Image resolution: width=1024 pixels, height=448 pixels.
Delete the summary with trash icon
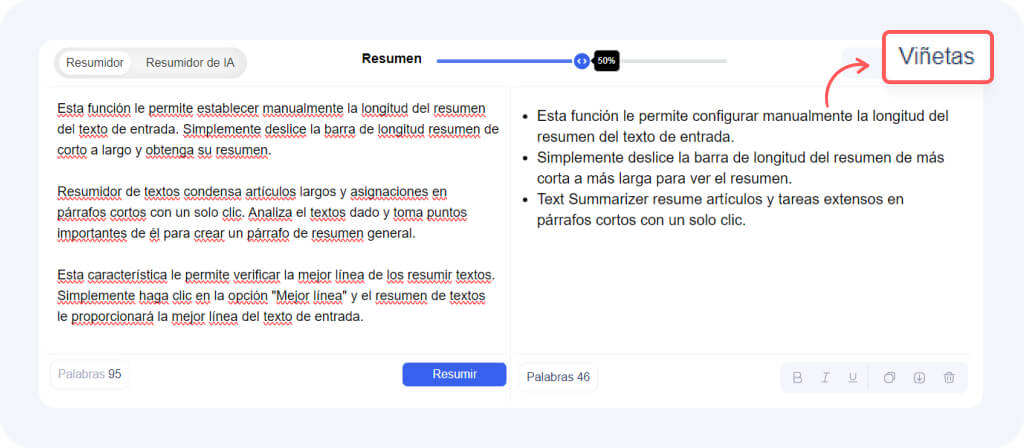tap(949, 377)
